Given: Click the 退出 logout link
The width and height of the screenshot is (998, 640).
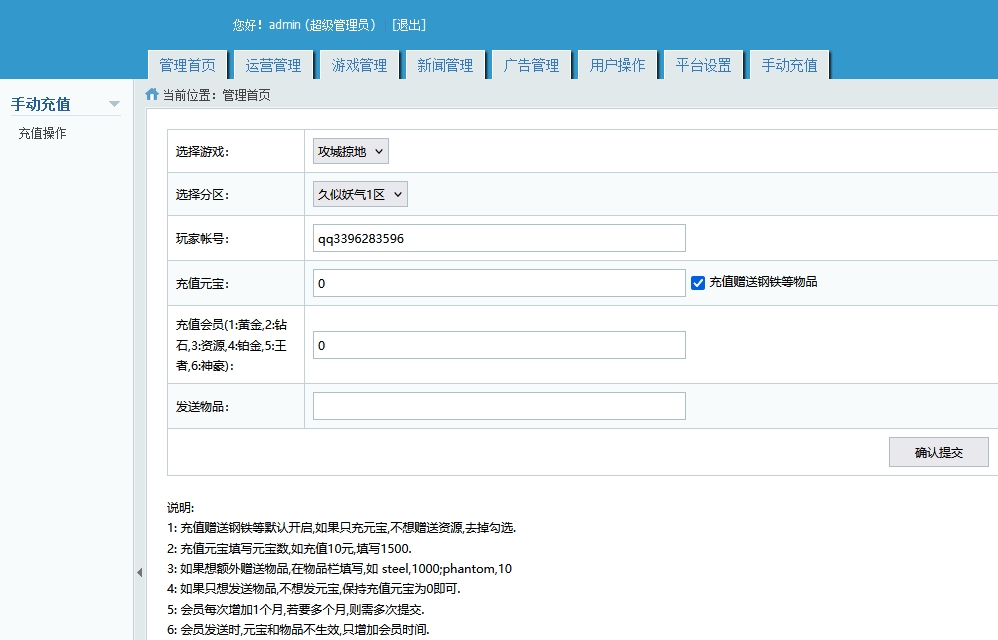Looking at the screenshot, I should (409, 25).
